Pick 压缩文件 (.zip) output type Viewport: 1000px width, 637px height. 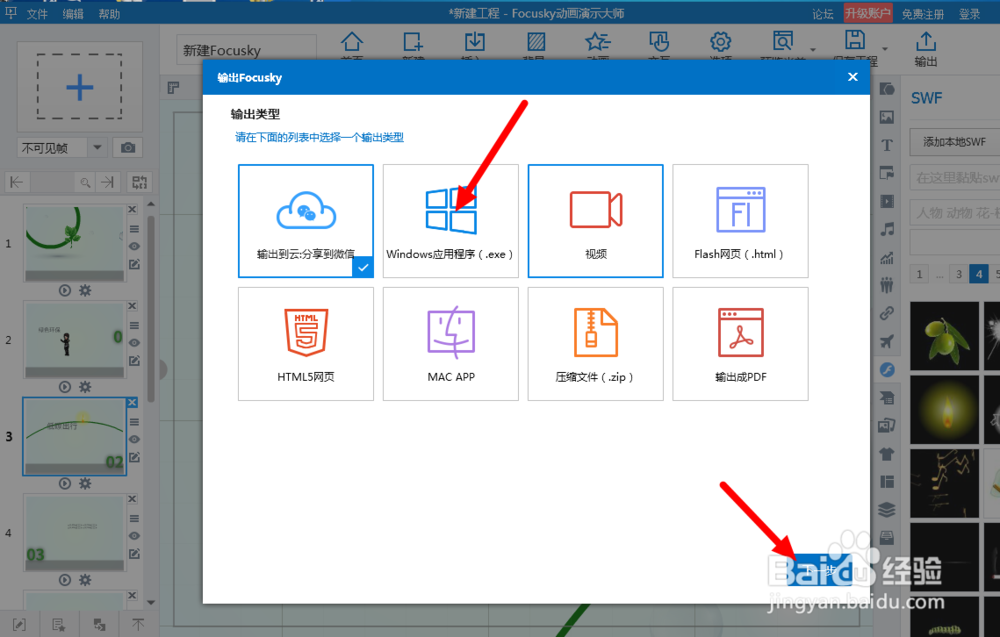(x=595, y=344)
